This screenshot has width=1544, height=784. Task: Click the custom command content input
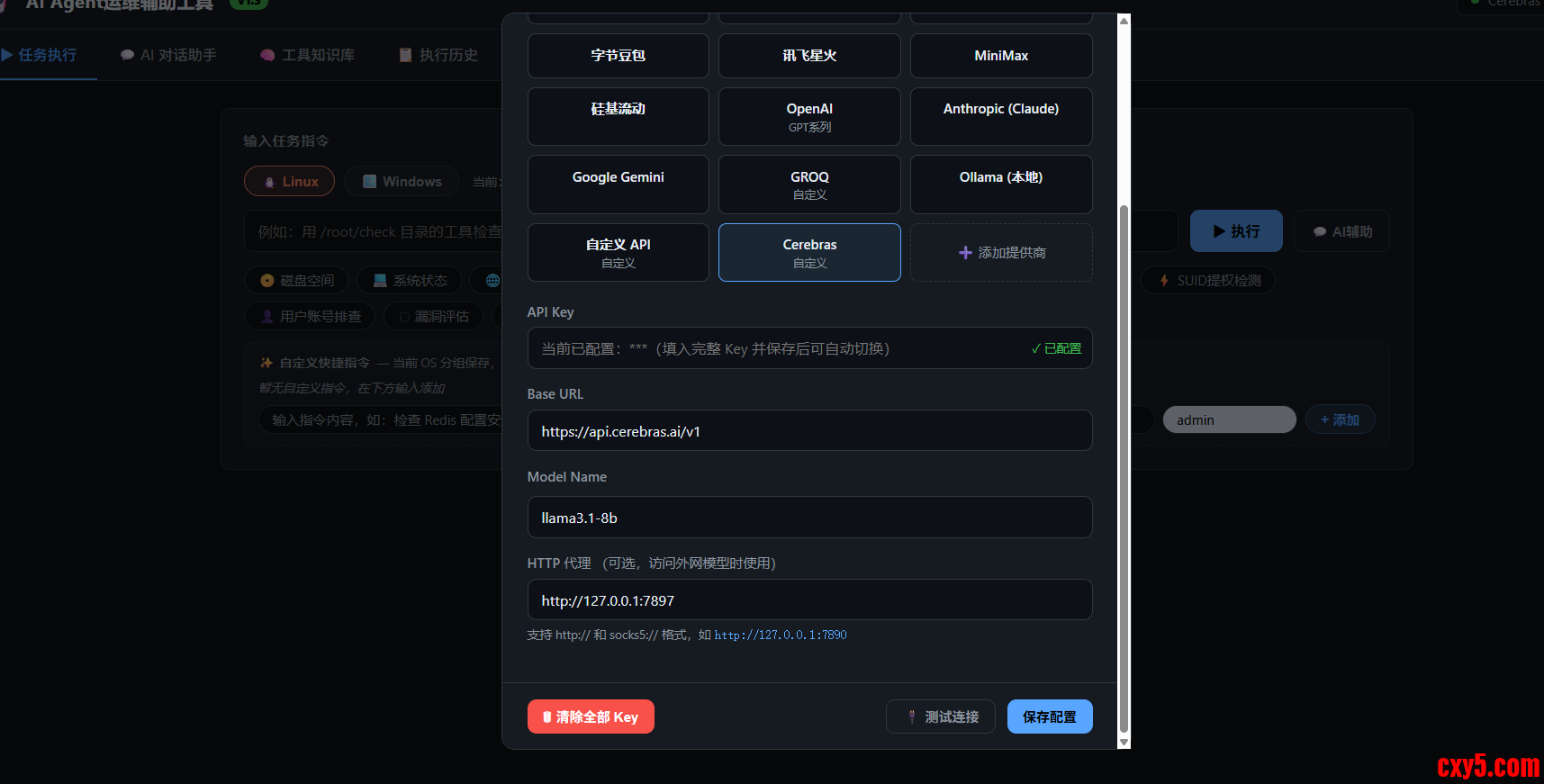pos(706,419)
